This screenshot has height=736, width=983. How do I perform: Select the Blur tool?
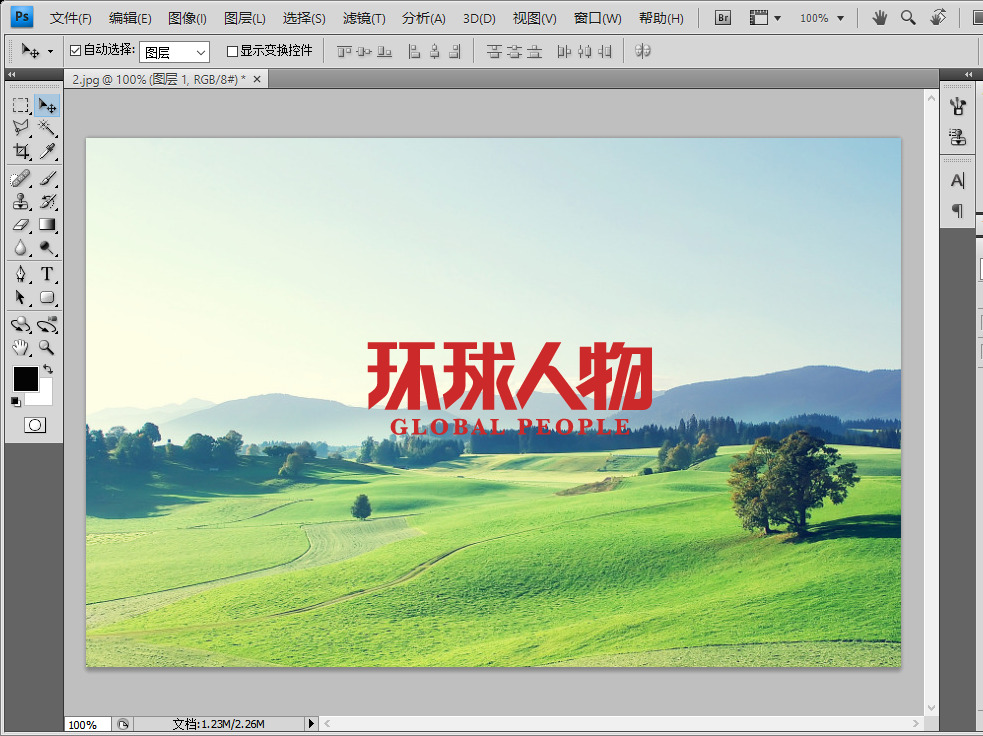tap(21, 248)
